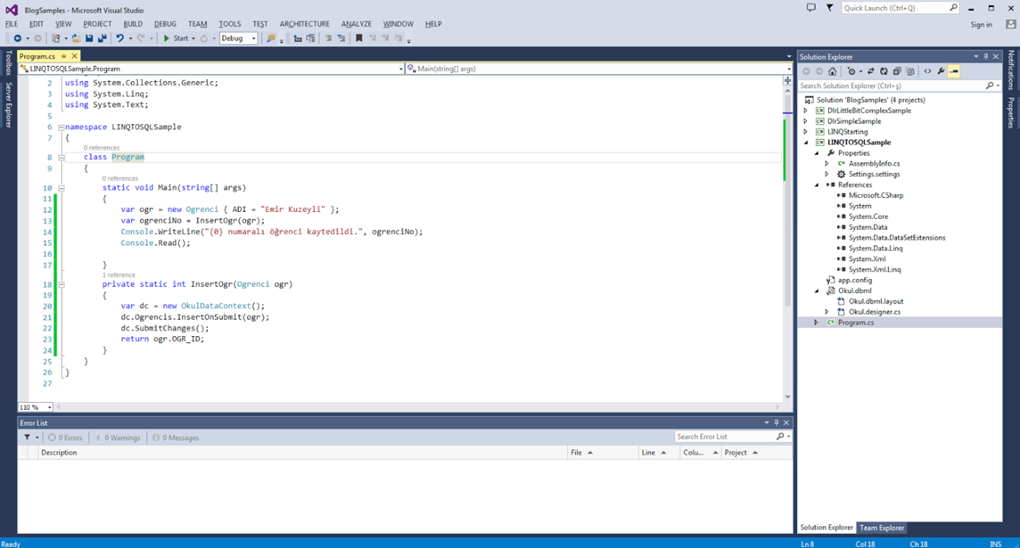Open the ANALYZE menu

point(356,24)
